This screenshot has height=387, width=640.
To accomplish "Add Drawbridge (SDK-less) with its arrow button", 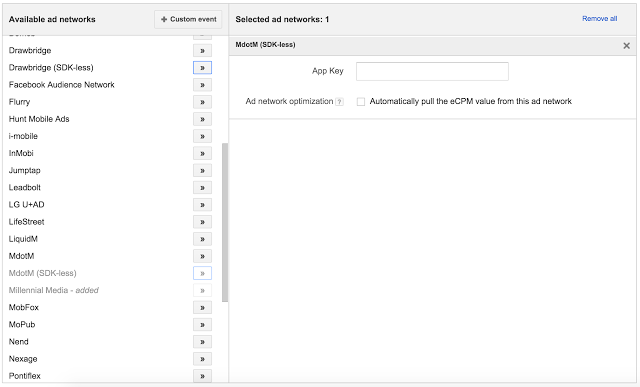I will tap(202, 68).
